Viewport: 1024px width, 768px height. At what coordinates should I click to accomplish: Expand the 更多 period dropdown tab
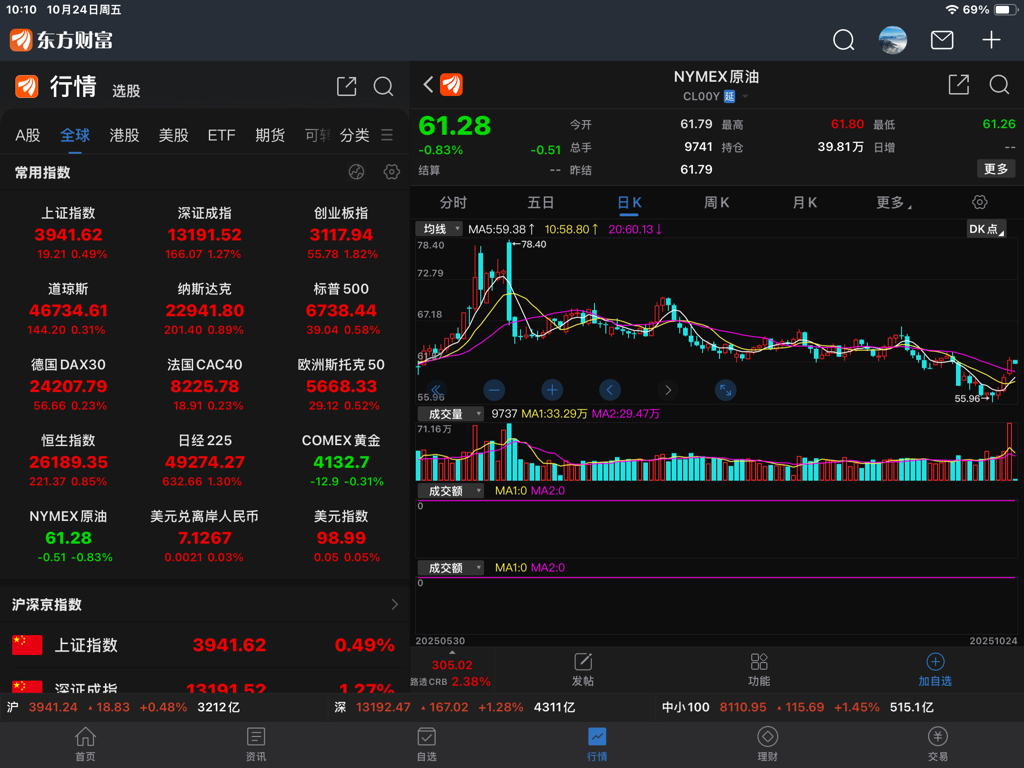893,202
